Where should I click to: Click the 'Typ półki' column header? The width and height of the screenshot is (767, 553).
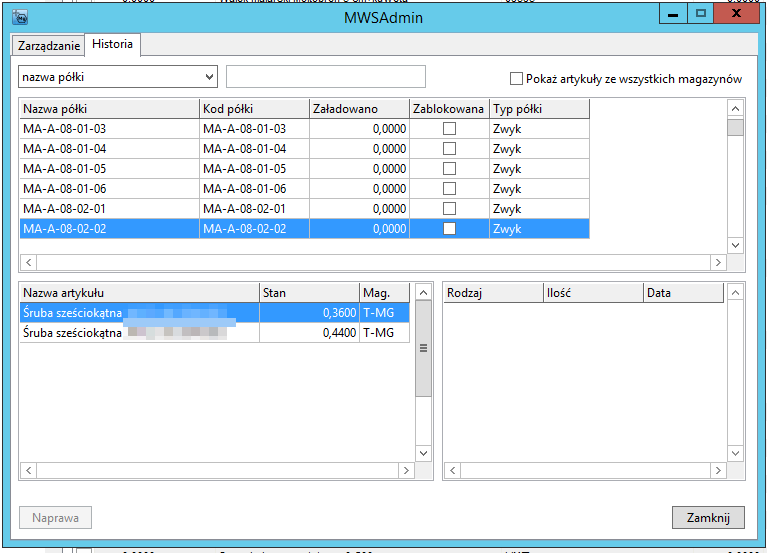(x=539, y=109)
